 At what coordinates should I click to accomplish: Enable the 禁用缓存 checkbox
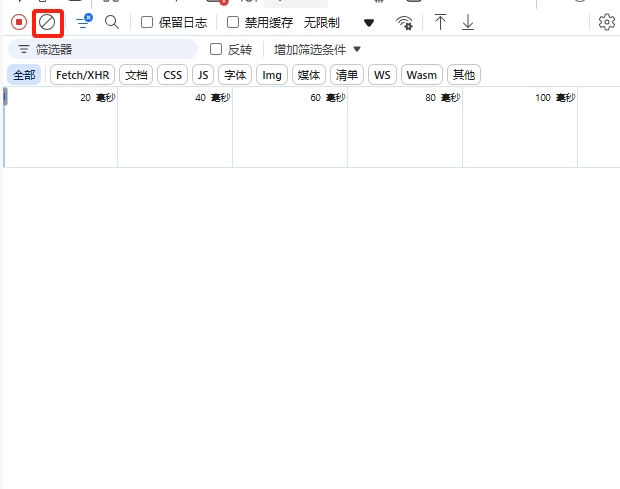[x=233, y=23]
